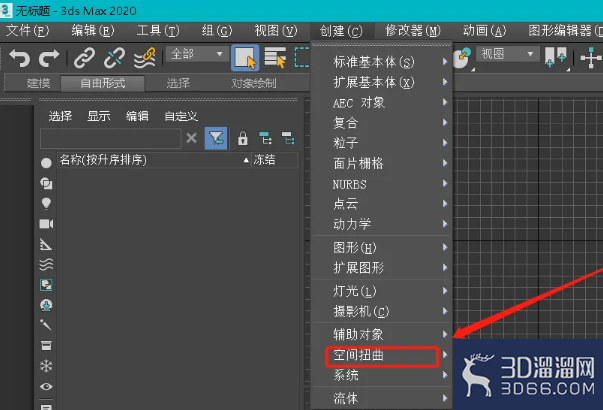The height and width of the screenshot is (410, 603).
Task: Open the 流体 menu entry
Action: [x=381, y=398]
